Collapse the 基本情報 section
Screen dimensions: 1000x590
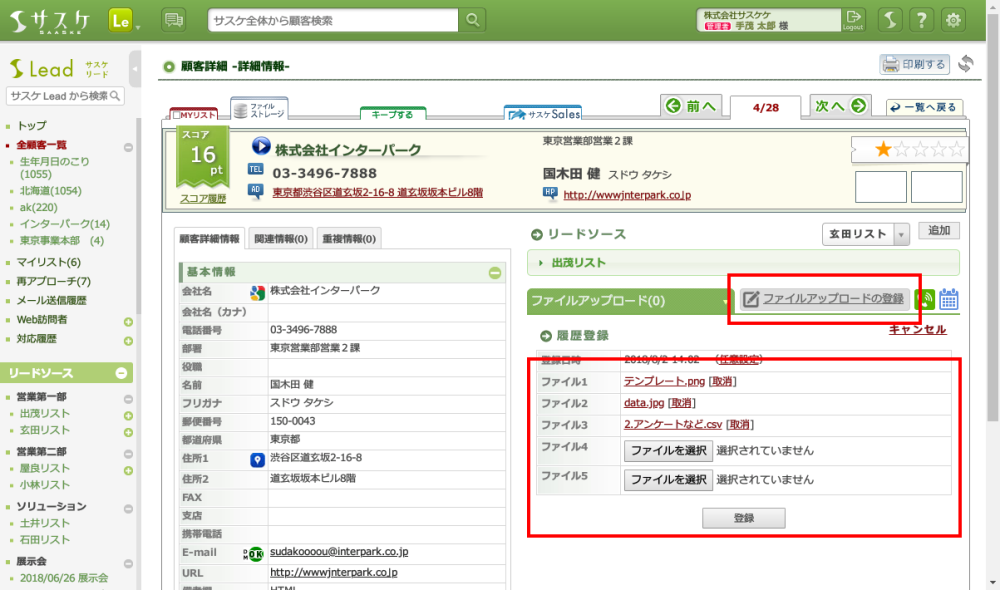pos(495,272)
